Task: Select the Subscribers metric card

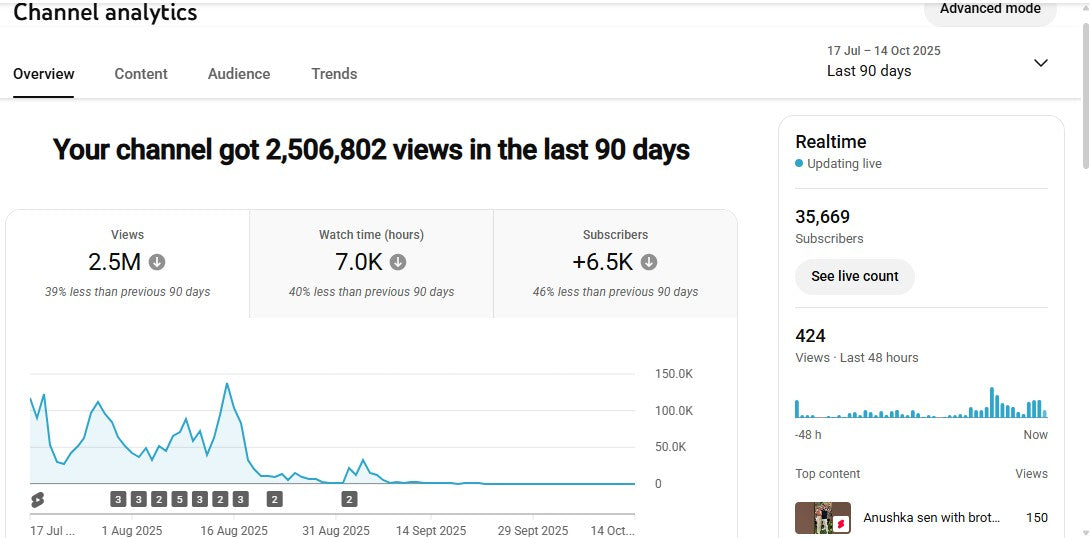Action: [615, 264]
